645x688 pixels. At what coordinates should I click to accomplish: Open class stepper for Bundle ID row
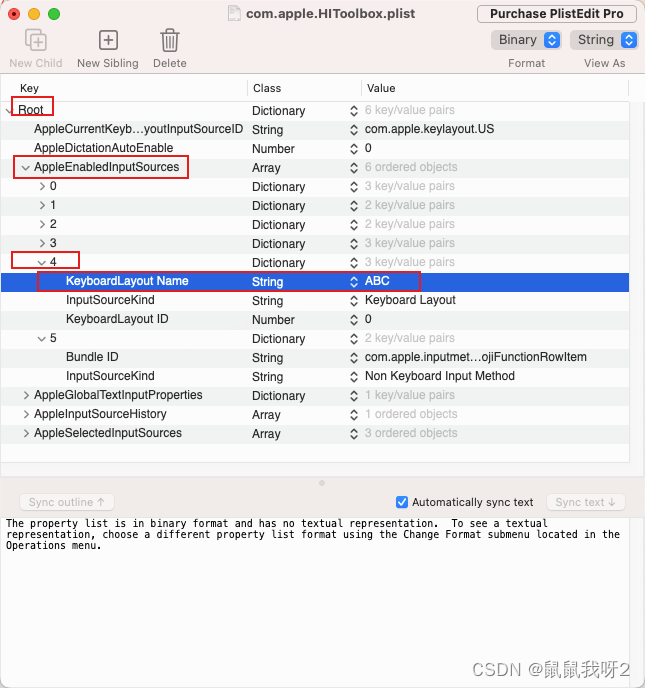coord(354,358)
